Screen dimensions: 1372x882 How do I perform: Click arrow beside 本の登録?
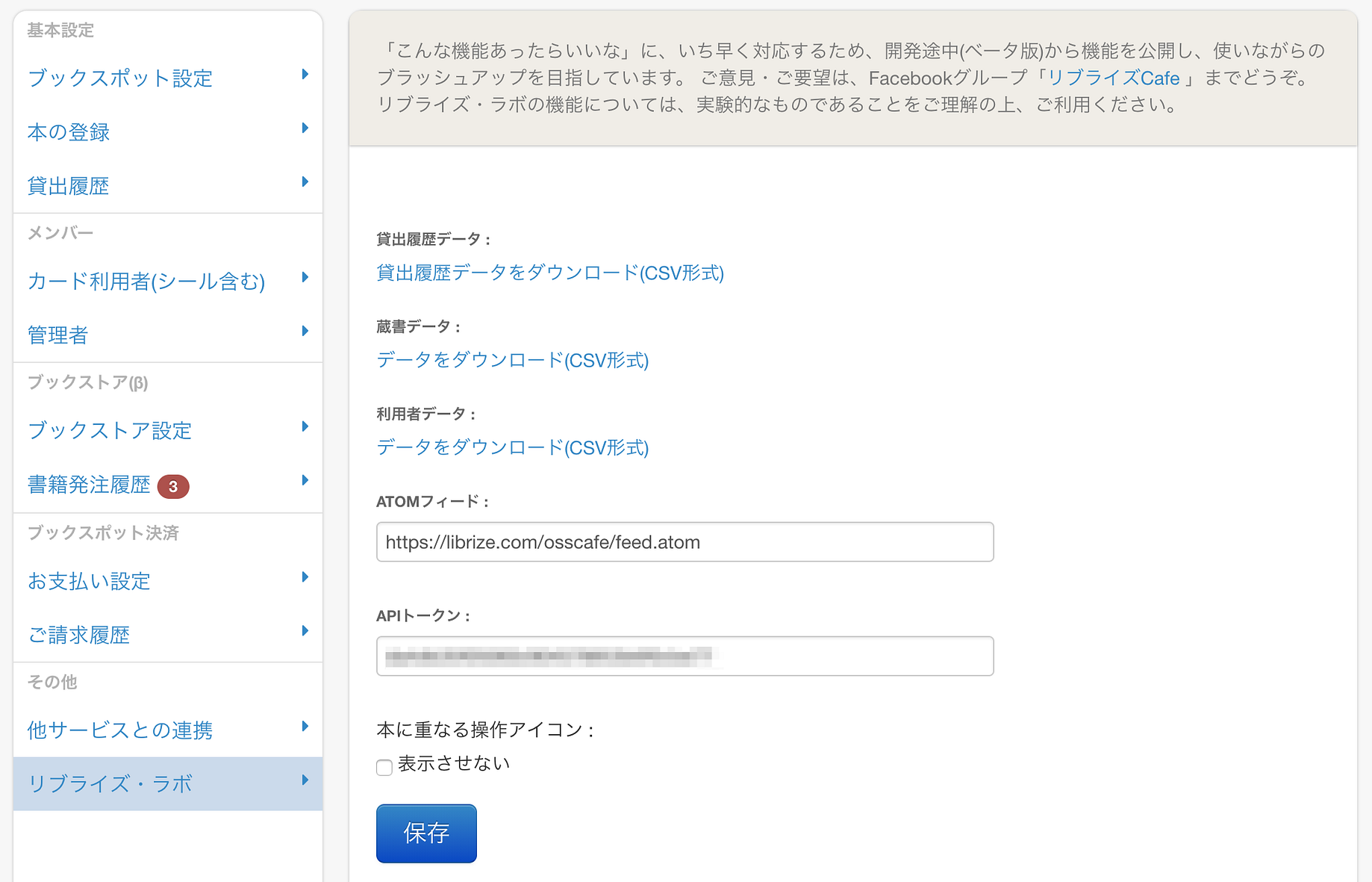[305, 128]
